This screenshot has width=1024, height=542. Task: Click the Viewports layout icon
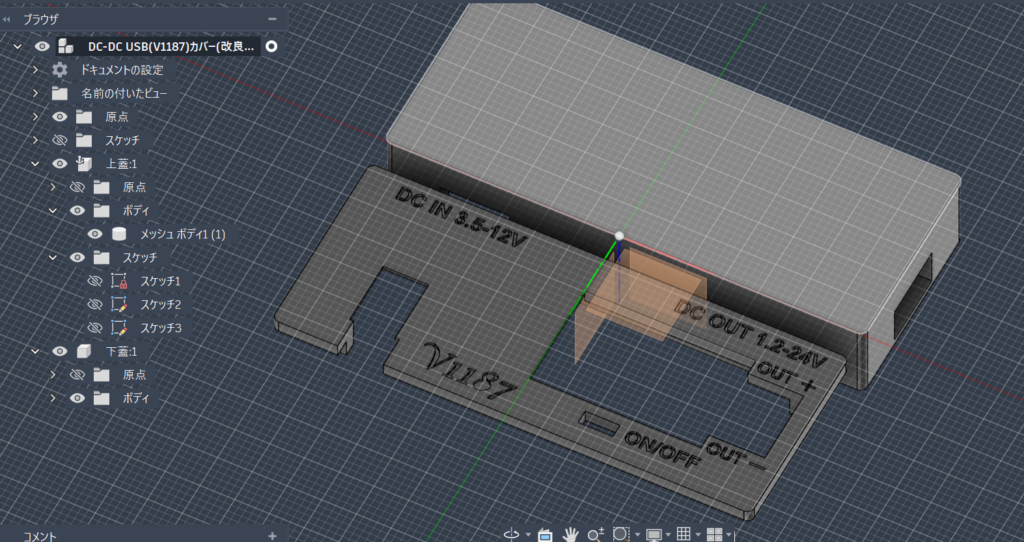pos(714,534)
